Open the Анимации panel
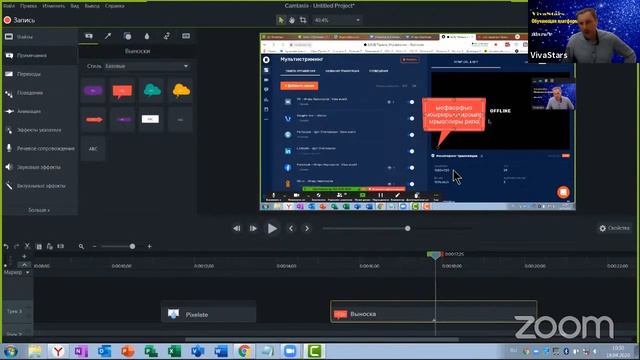 coord(40,111)
